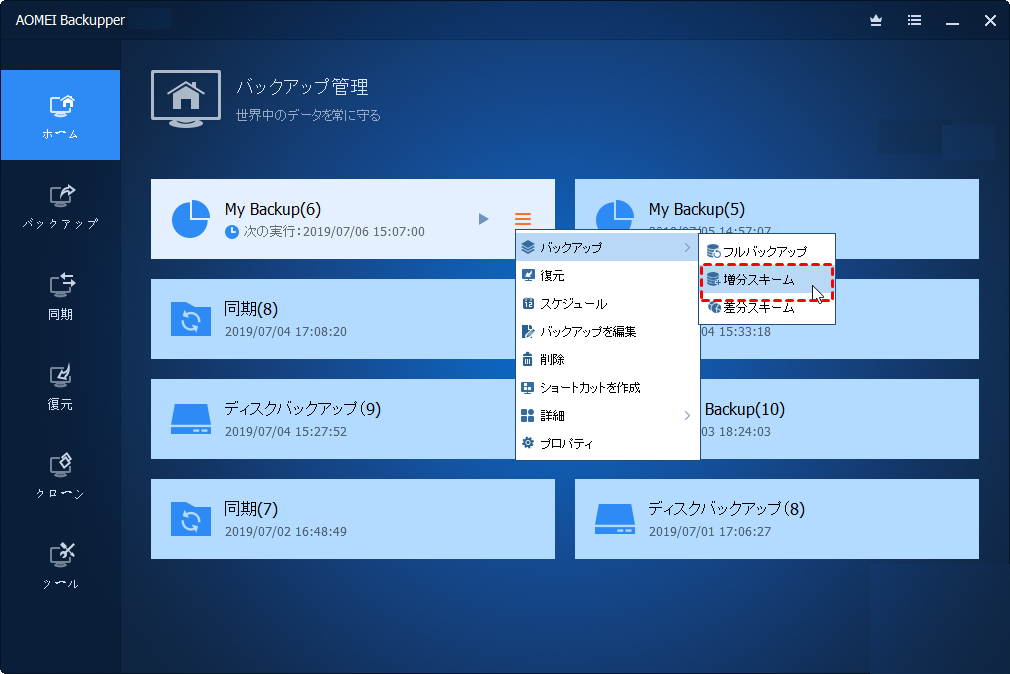This screenshot has width=1010, height=674.
Task: Click the 世界中のデータを常に守る subtitle
Action: click(308, 115)
